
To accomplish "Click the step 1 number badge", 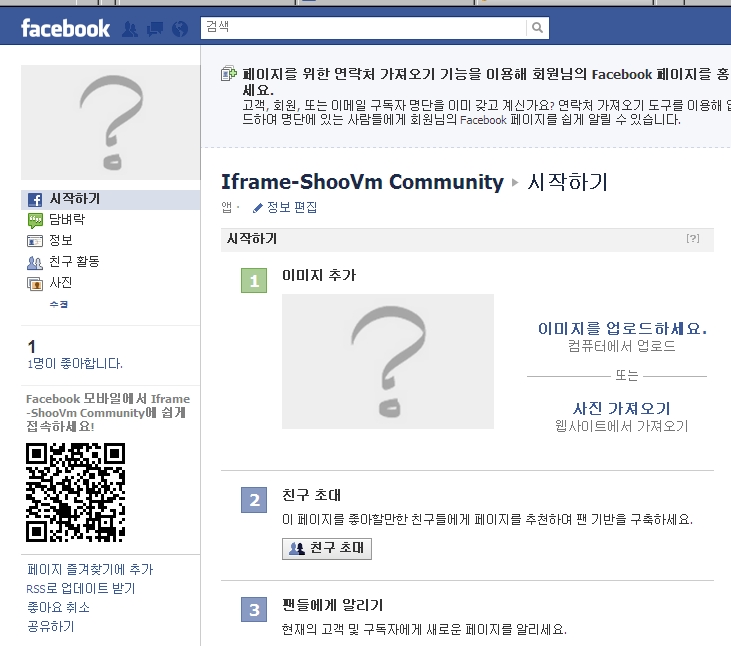I will [254, 281].
